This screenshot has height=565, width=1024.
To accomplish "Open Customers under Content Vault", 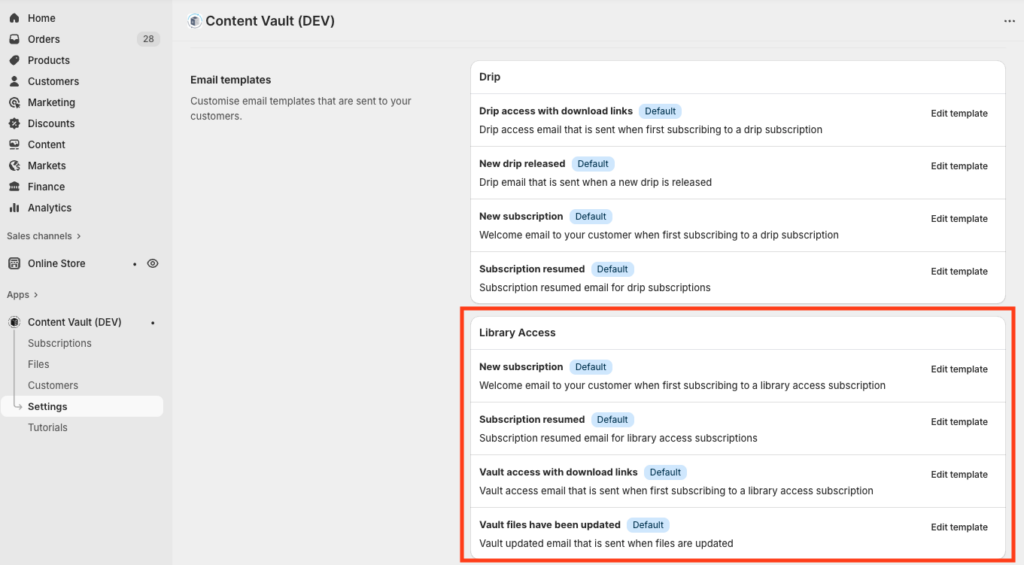I will [53, 385].
